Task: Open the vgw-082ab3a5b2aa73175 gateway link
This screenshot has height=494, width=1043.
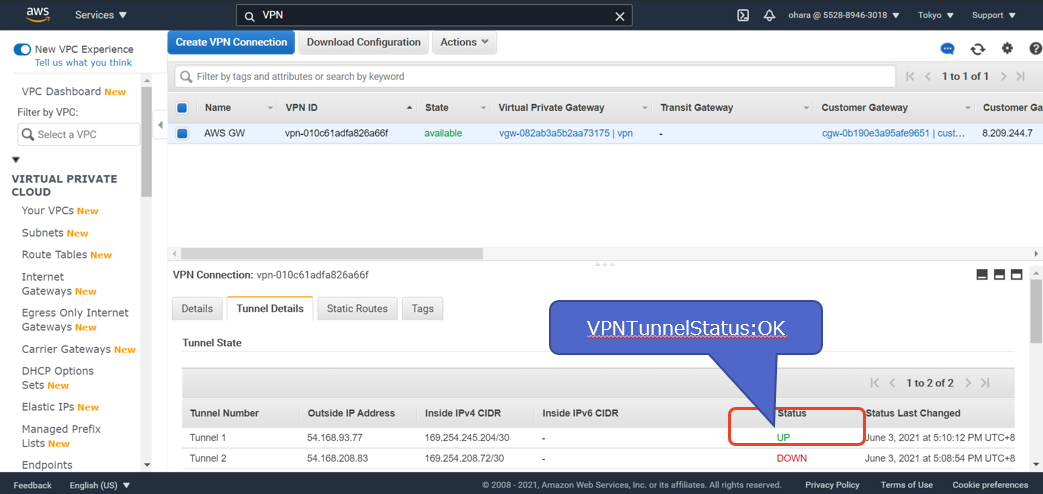Action: point(565,133)
